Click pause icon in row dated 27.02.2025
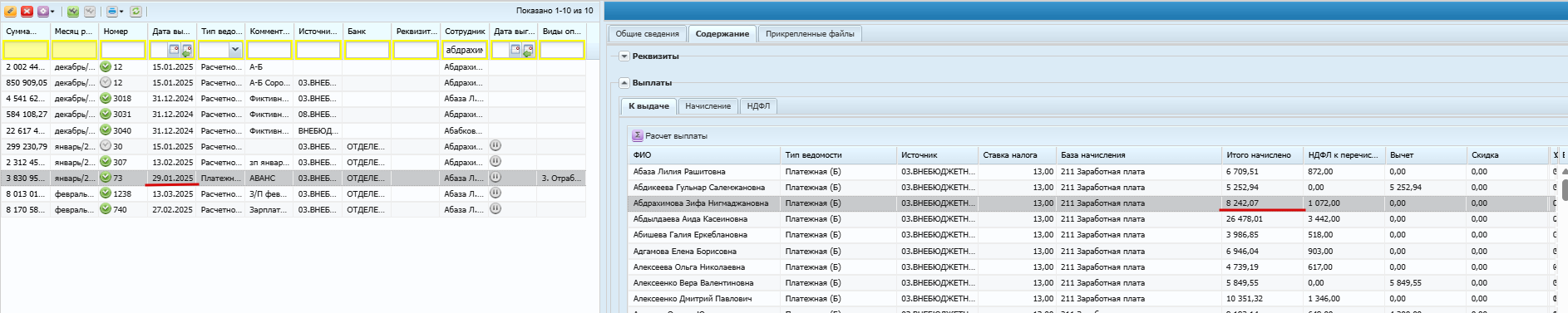1568x313 pixels. [x=496, y=208]
